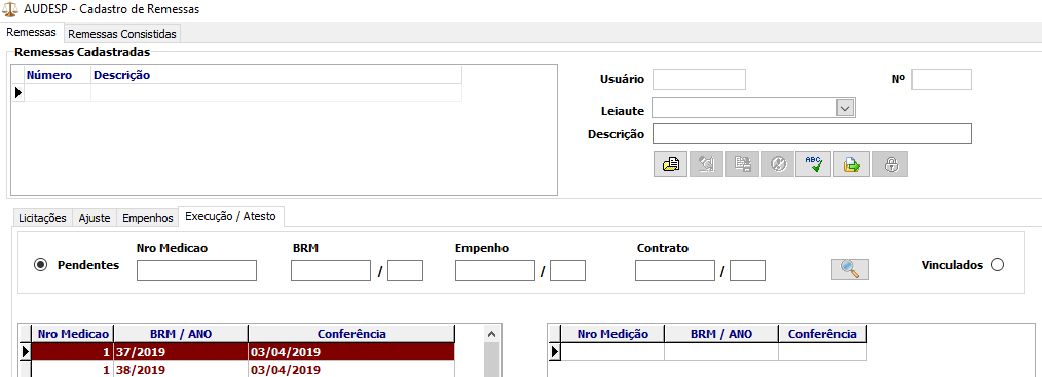Click Conferência header in linked grid

click(822, 334)
